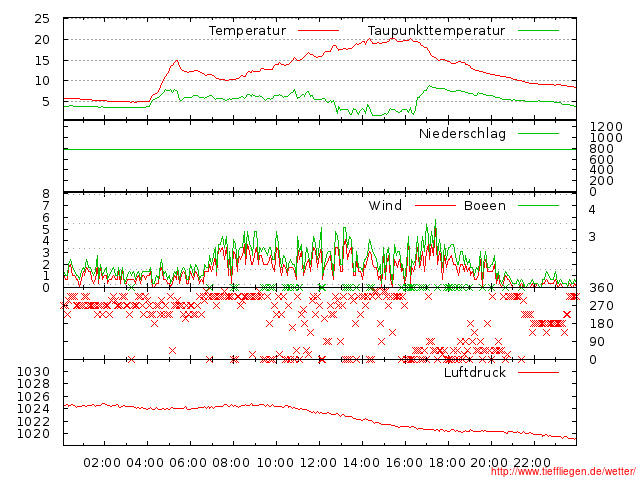Click the 04:00 time axis label

[x=145, y=463]
